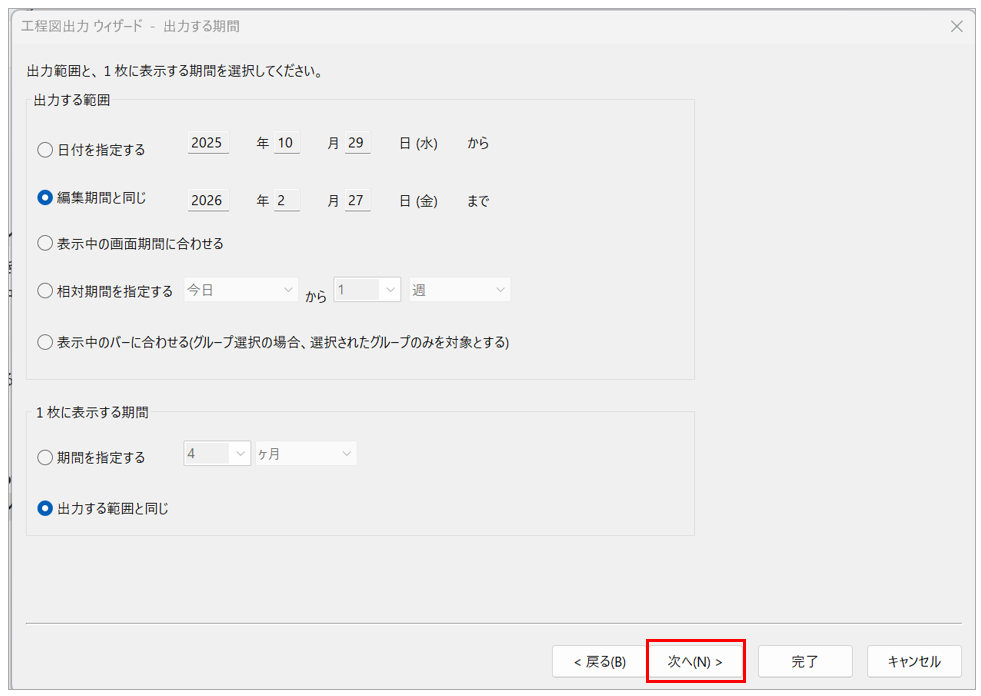Viewport: 981px width, 696px height.
Task: Choose 表示中の画面期間に合わせる option
Action: coord(45,243)
